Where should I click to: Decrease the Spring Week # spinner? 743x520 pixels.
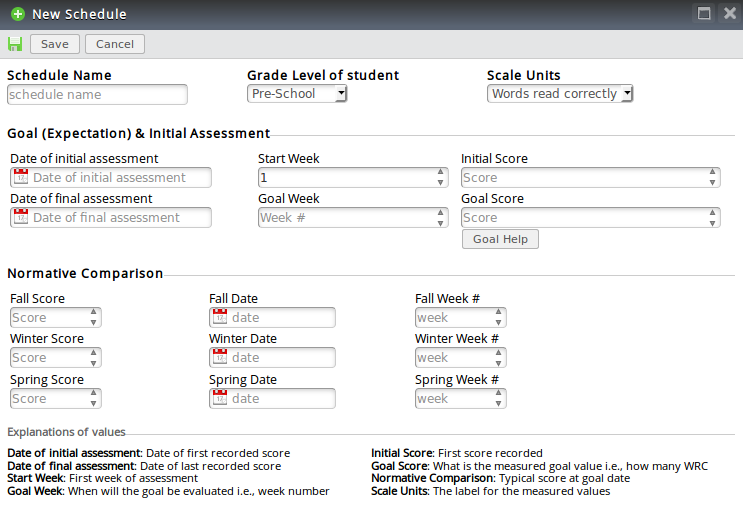pyautogui.click(x=499, y=403)
